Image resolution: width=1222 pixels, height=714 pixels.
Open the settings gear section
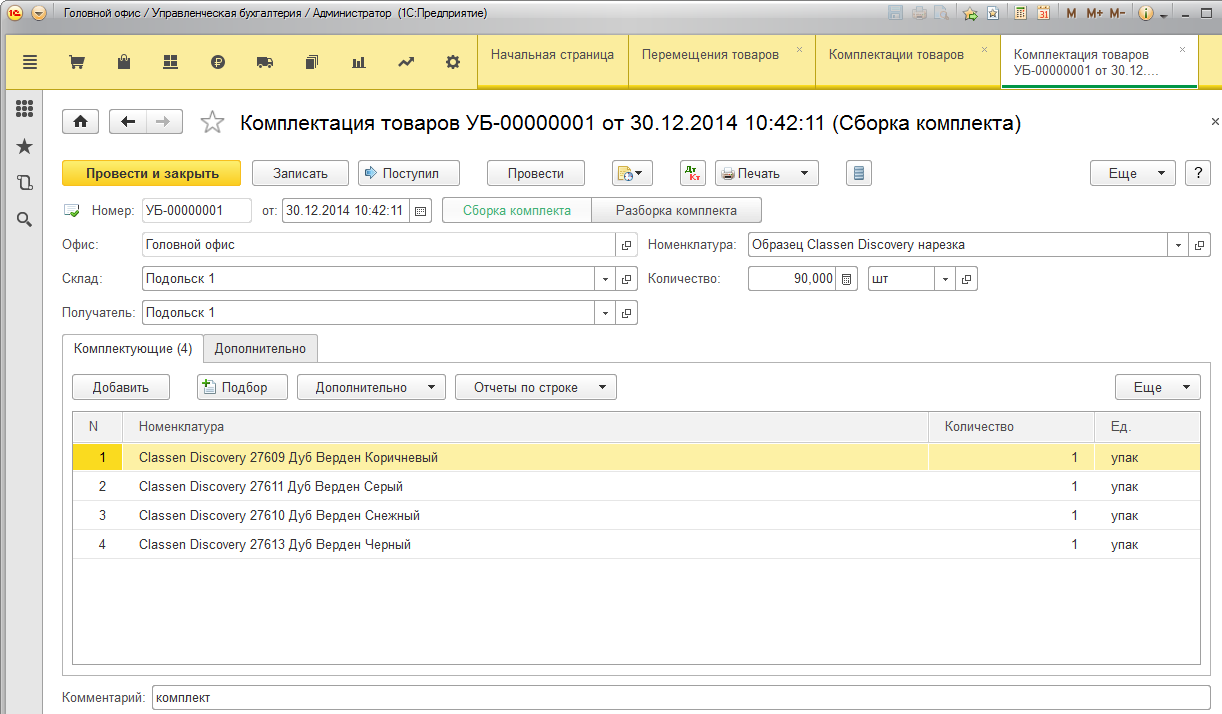[453, 62]
